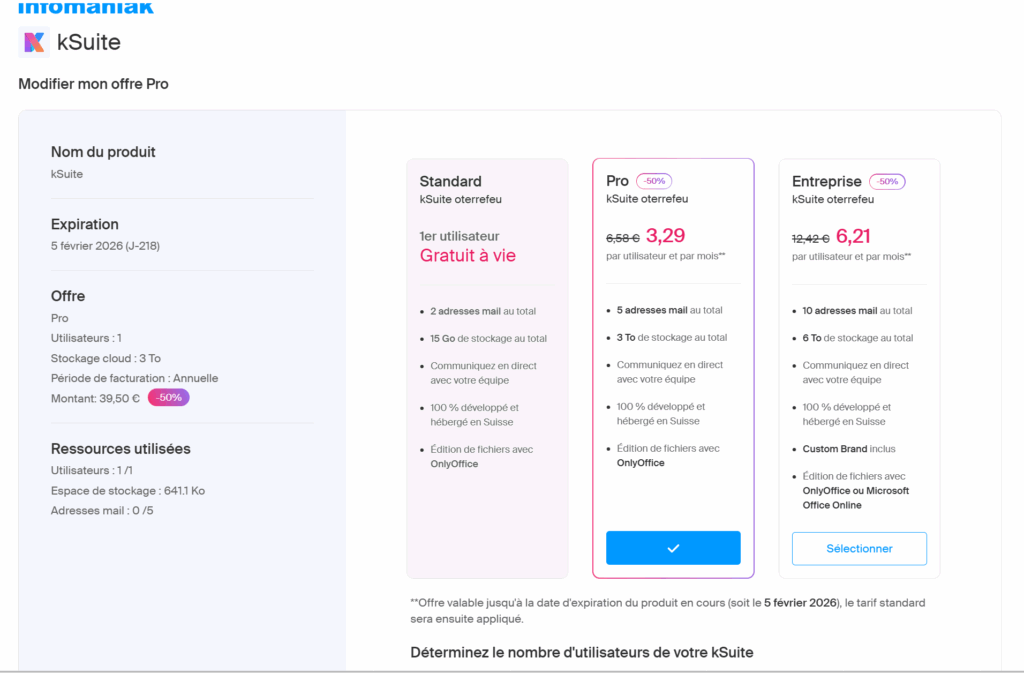This screenshot has width=1024, height=673.
Task: Click the Pro plan card heading
Action: pyautogui.click(x=617, y=181)
